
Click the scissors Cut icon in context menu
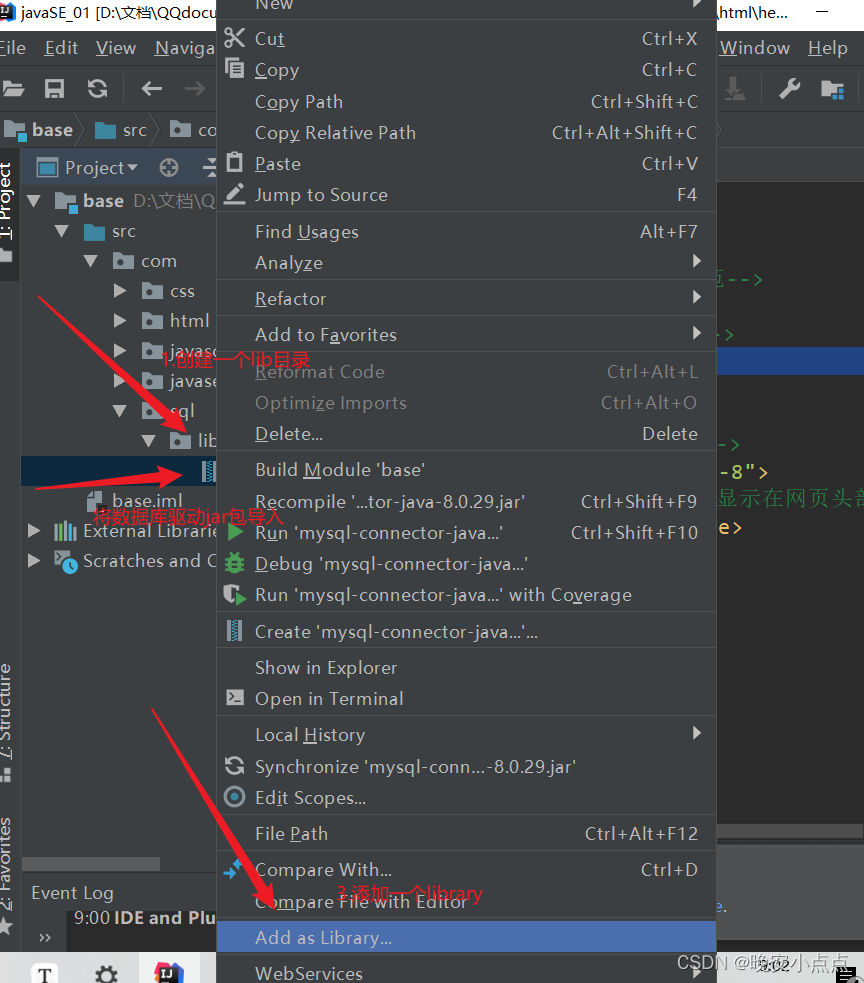point(234,38)
